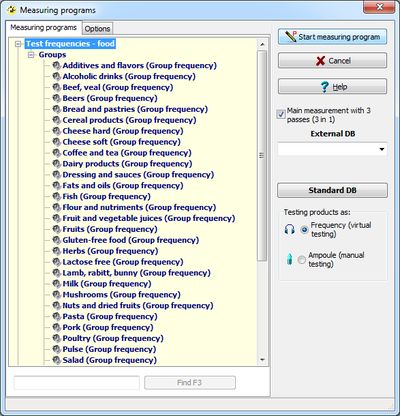Click the icon next to Fish group
The height and width of the screenshot is (416, 400).
(x=57, y=196)
